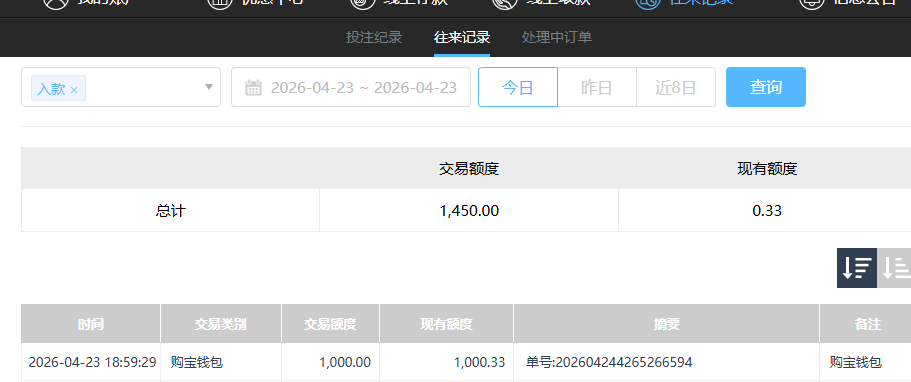911x382 pixels.
Task: Click the 现有额度 header in summary table
Action: (x=767, y=169)
